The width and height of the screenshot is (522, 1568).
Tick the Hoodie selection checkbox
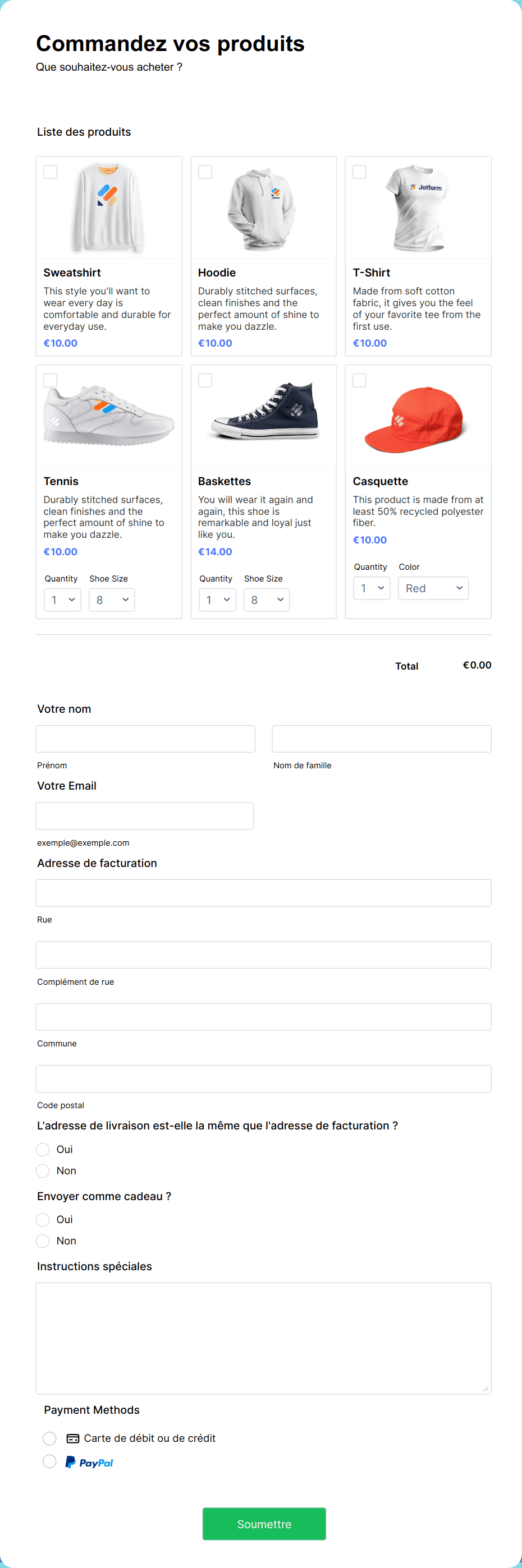[x=205, y=172]
